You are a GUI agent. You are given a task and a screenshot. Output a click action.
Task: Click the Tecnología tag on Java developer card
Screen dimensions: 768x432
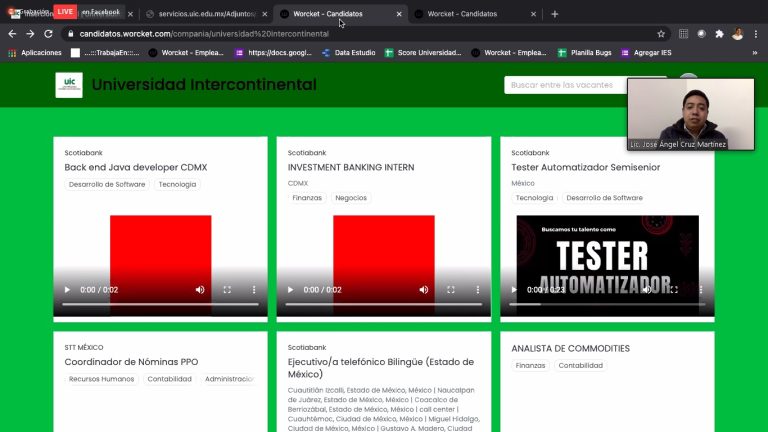177,184
